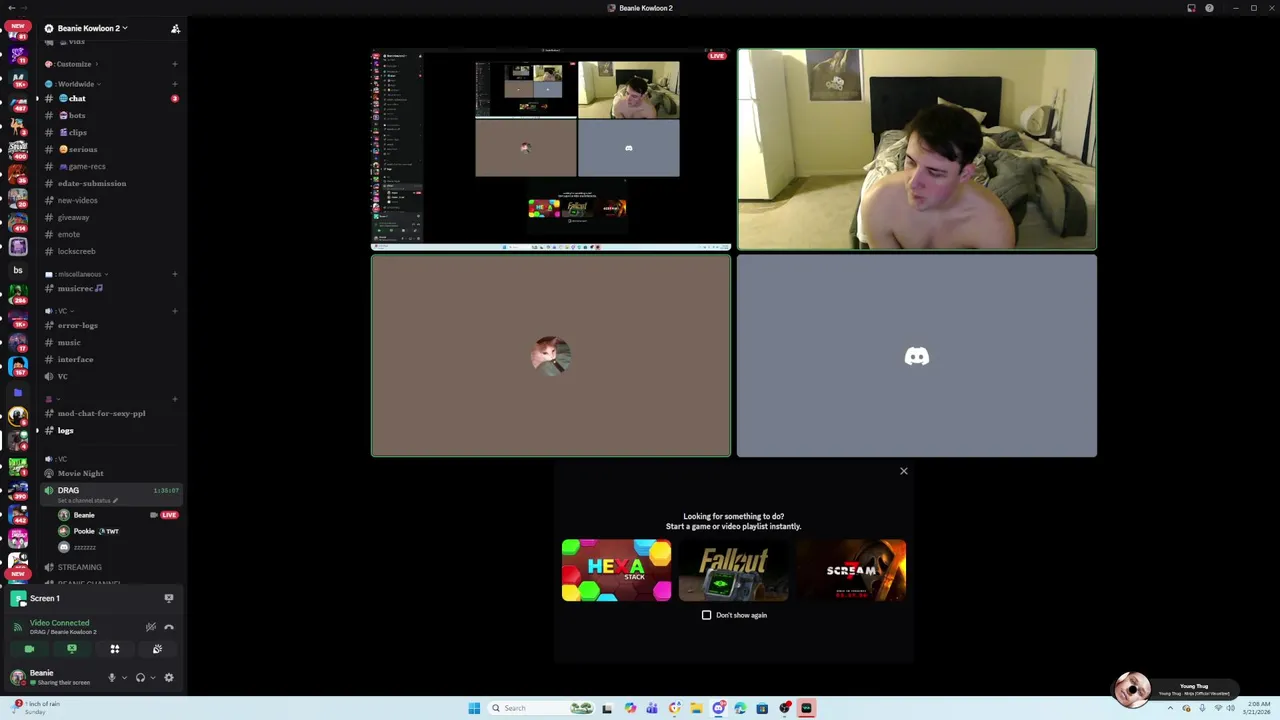Open the error-logs channel

tap(110, 325)
